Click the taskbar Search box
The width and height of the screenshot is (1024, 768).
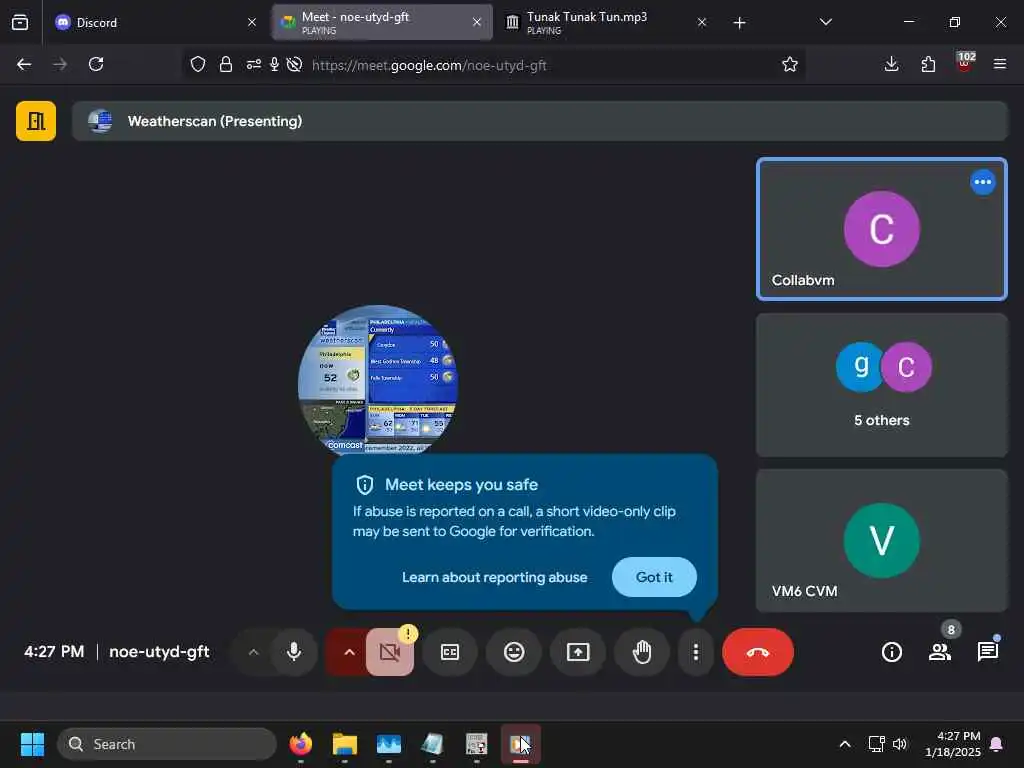click(167, 744)
